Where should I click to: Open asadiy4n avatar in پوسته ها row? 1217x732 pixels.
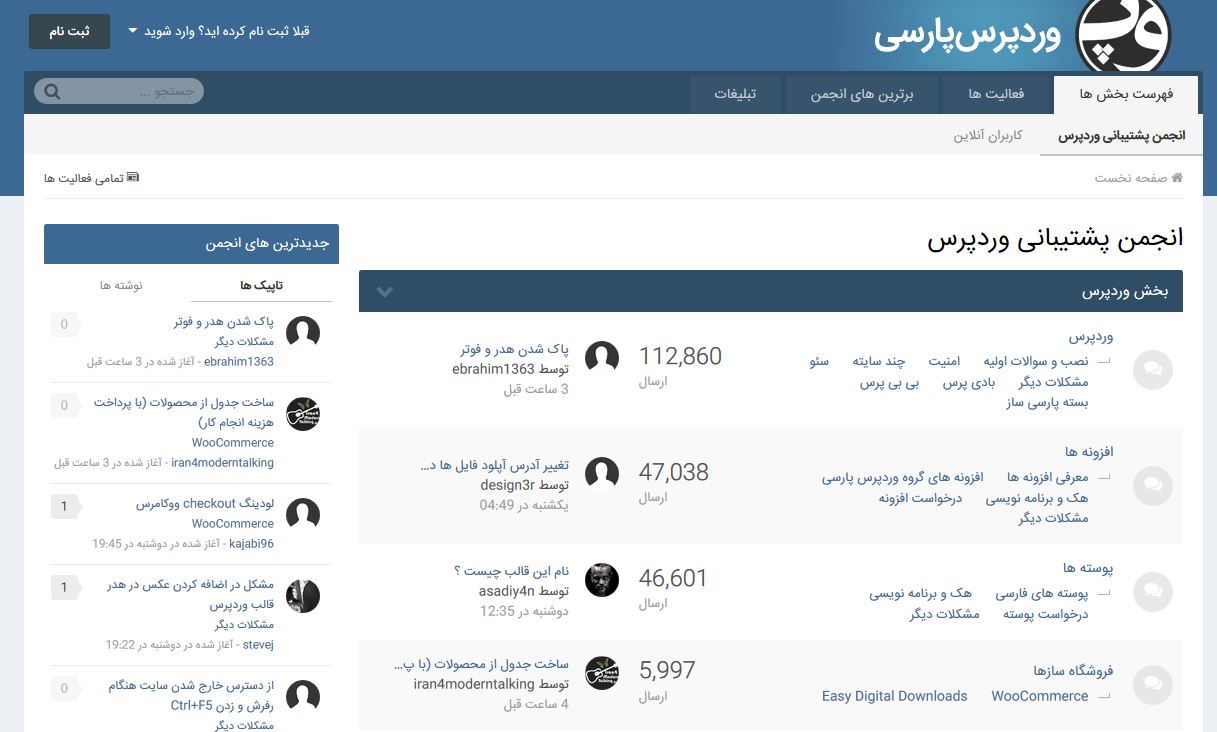click(x=602, y=580)
